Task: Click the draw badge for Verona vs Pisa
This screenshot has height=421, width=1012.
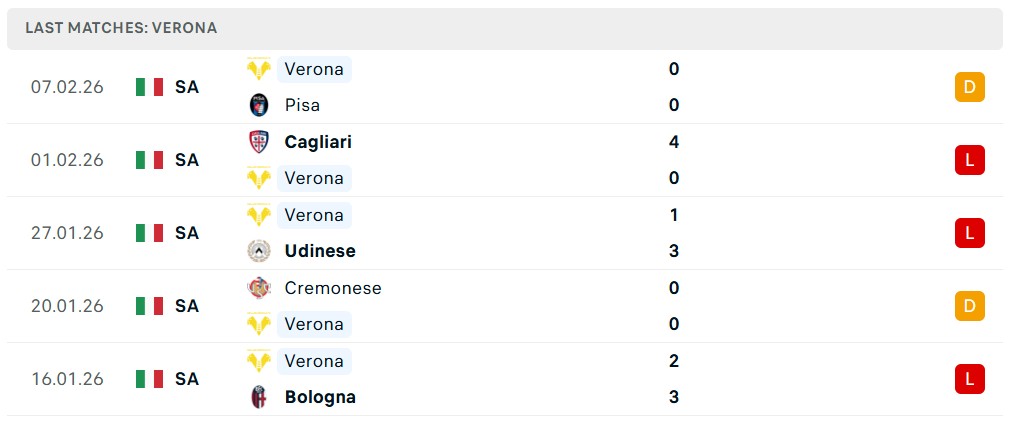Action: coord(969,87)
